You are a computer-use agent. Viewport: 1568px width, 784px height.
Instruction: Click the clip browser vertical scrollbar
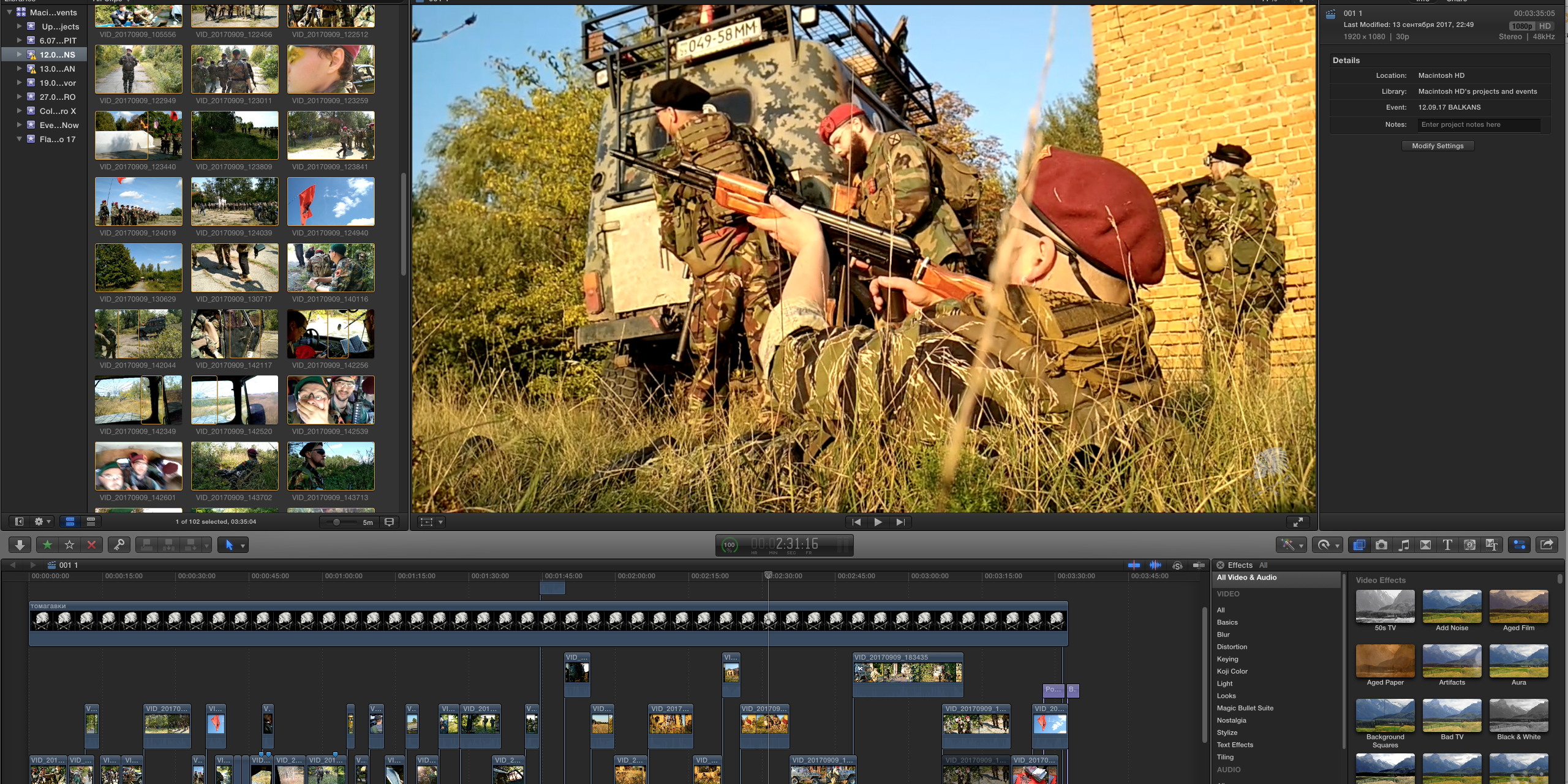[x=403, y=224]
